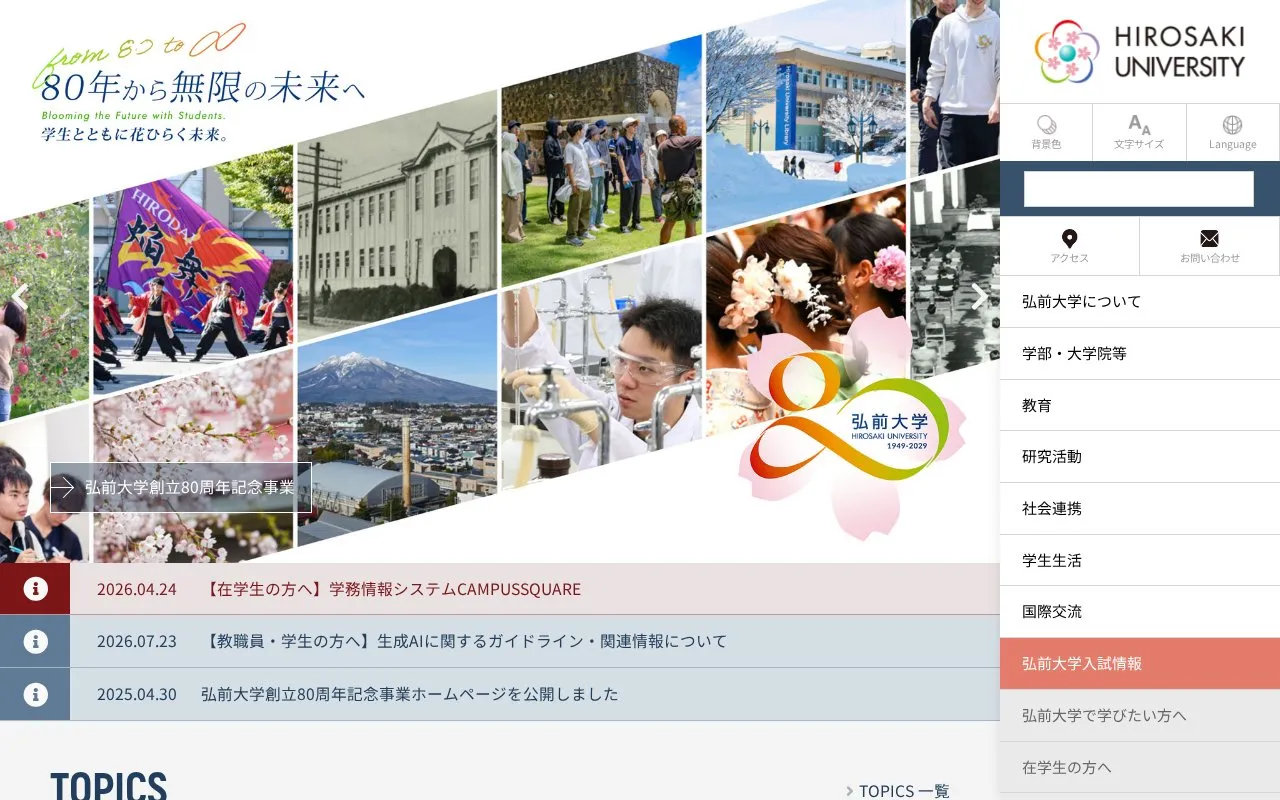This screenshot has width=1280, height=800.
Task: Click the date 2025.04.30
Action: (x=136, y=694)
